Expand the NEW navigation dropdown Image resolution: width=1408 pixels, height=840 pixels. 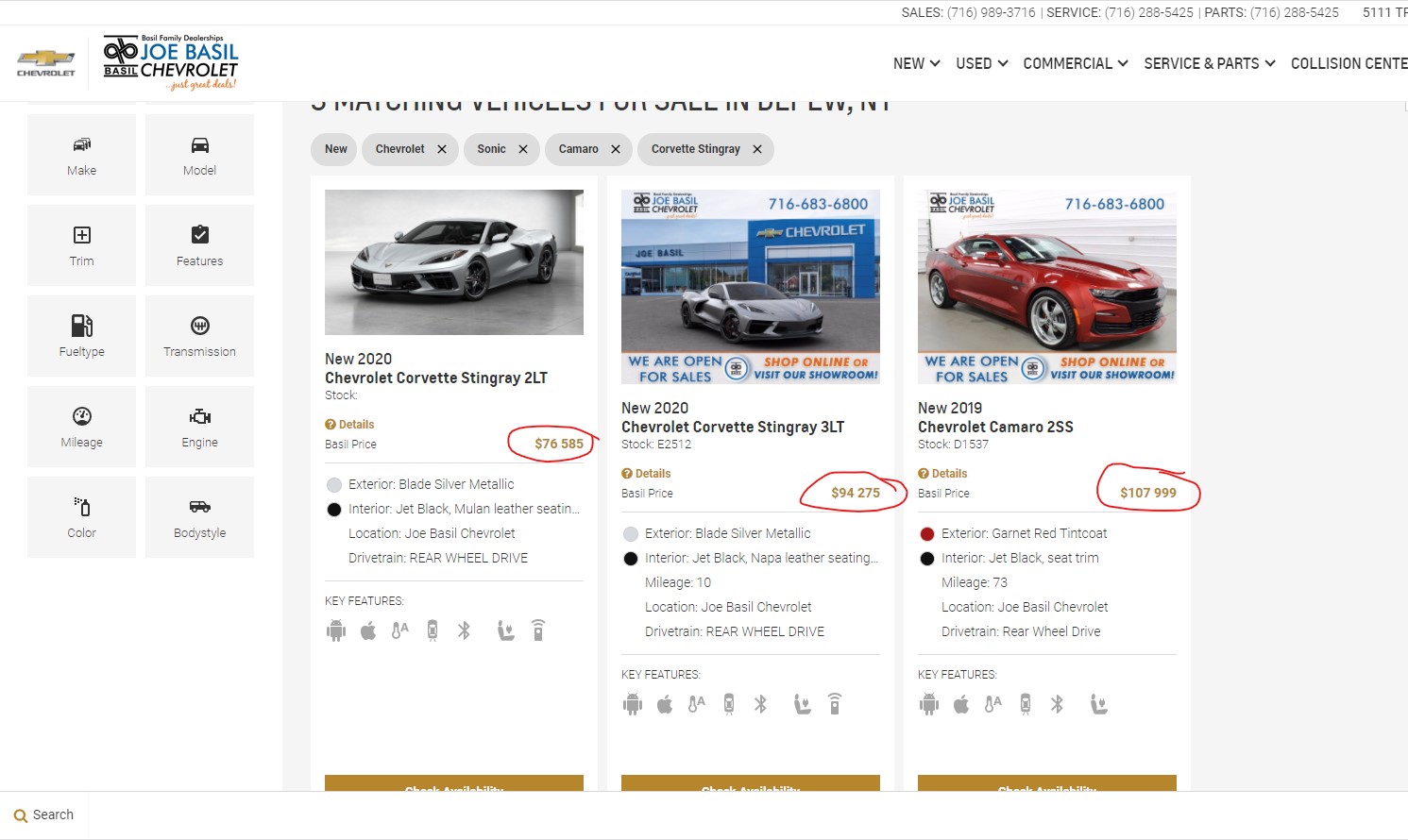tap(916, 63)
